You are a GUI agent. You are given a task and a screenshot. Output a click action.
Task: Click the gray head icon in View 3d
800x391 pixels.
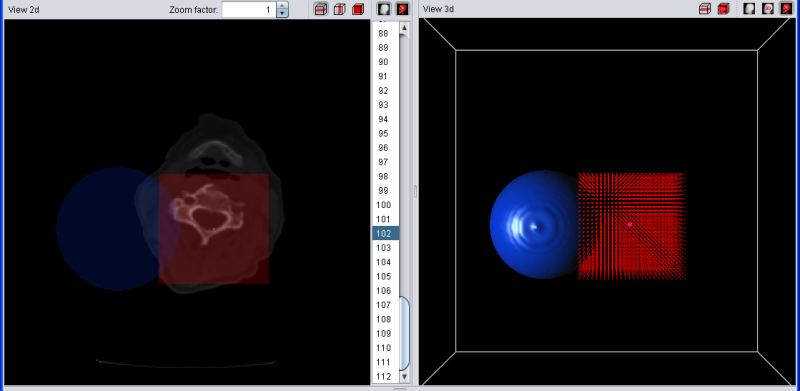coord(749,9)
